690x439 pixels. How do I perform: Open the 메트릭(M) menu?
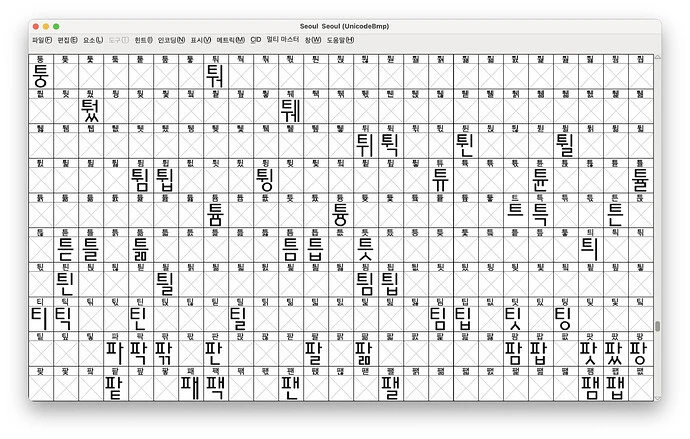(x=230, y=40)
